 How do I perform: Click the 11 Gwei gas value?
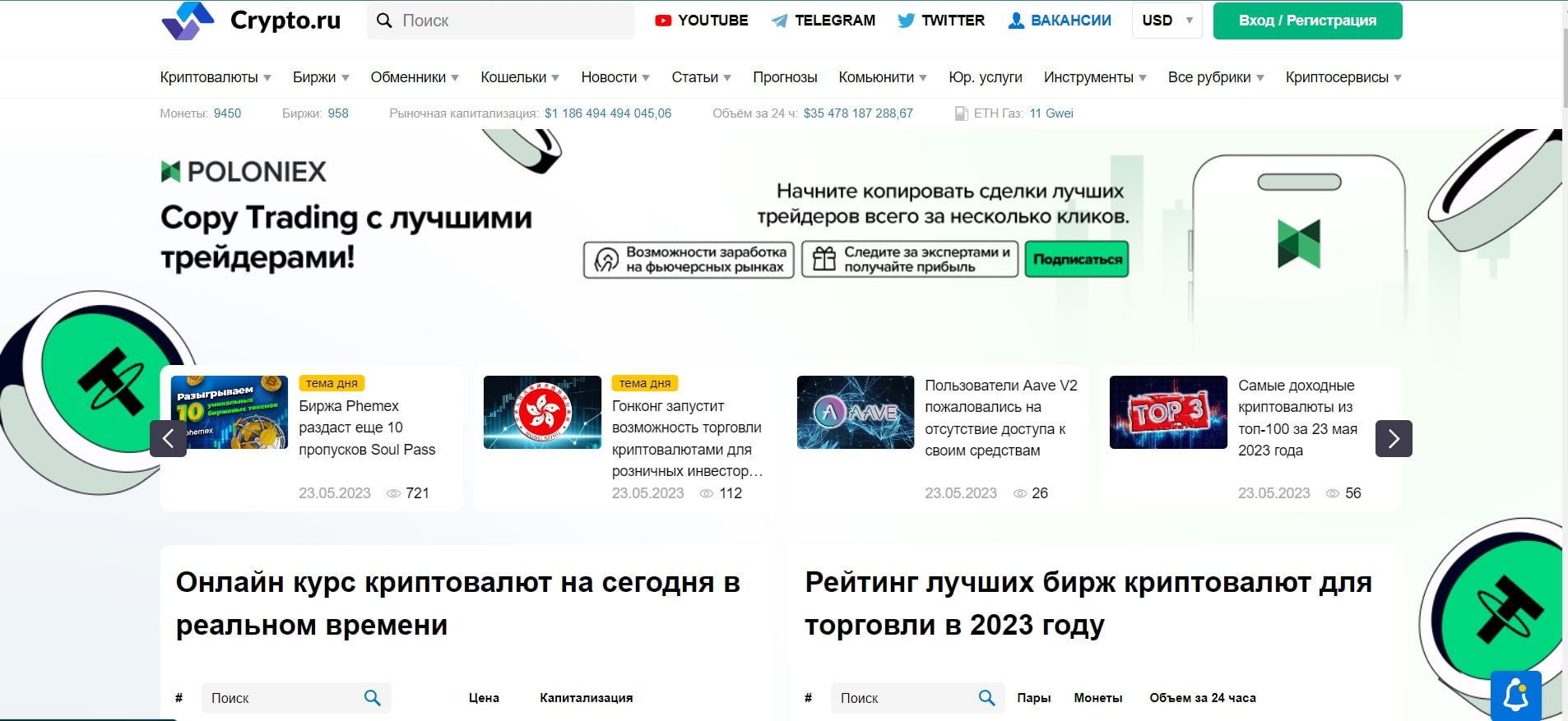[x=1051, y=113]
